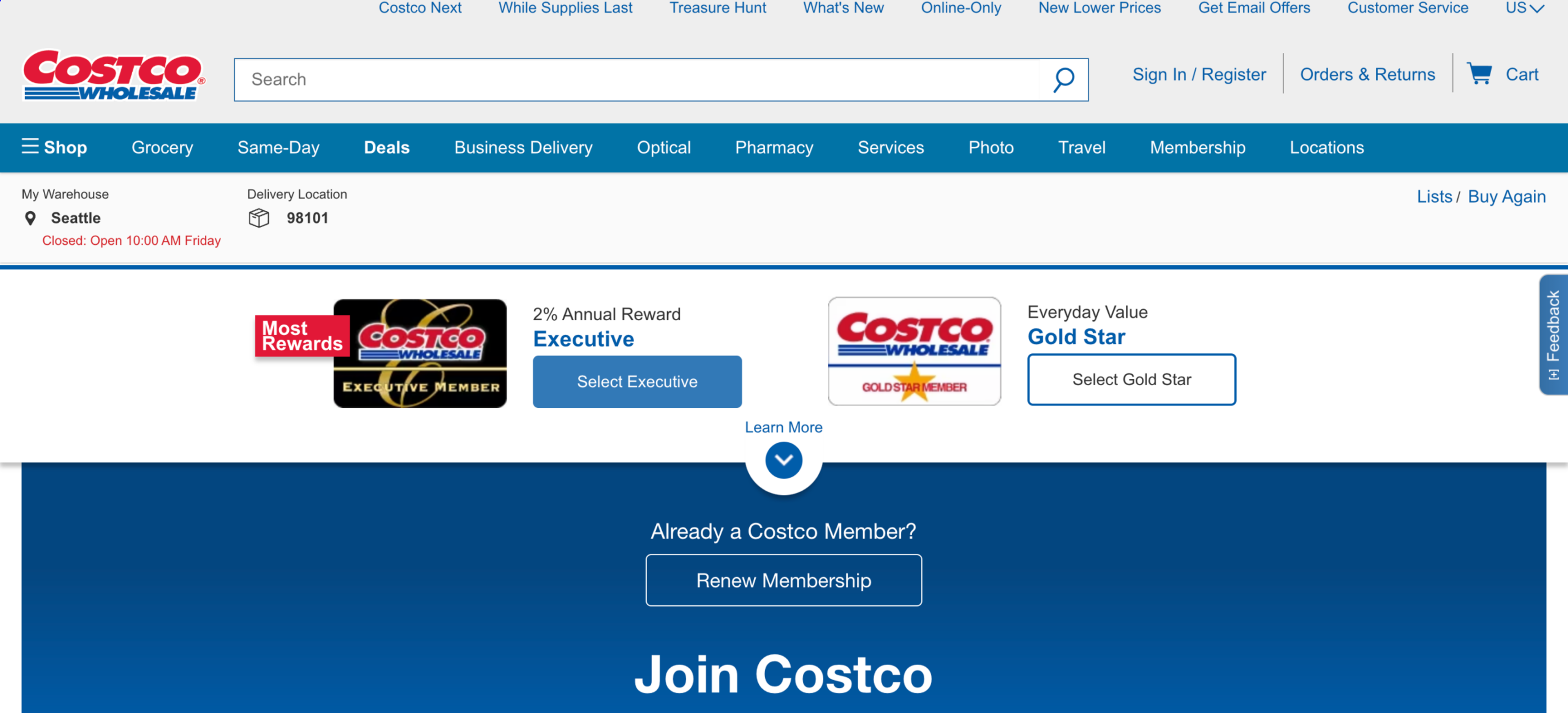Click the Most Rewards red badge

tap(302, 336)
